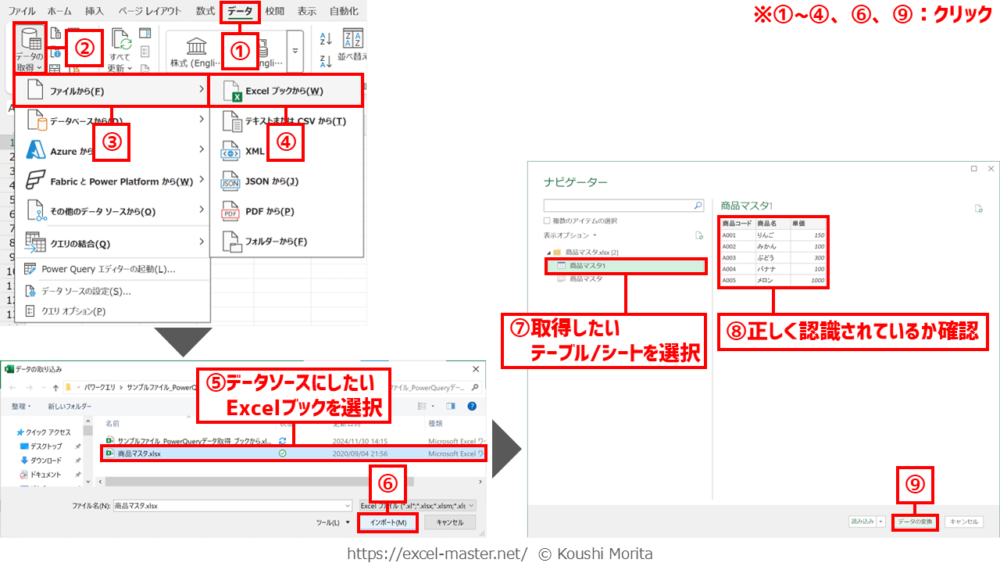The image size is (1000, 563).
Task: Toggle 複数のアイテムの選択 checkbox
Action: point(546,220)
